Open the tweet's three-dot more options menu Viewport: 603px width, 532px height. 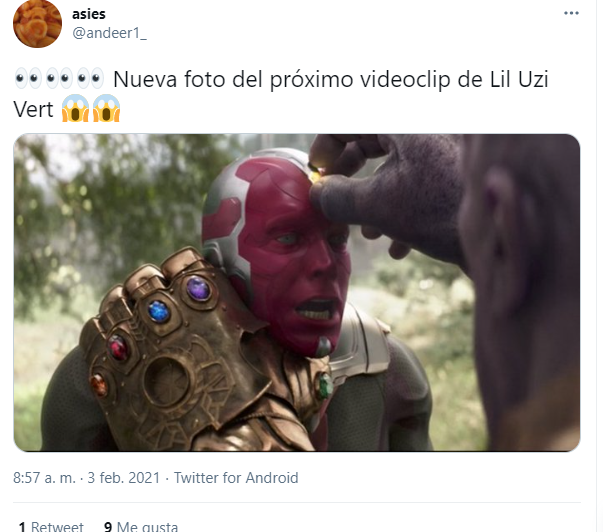(571, 13)
